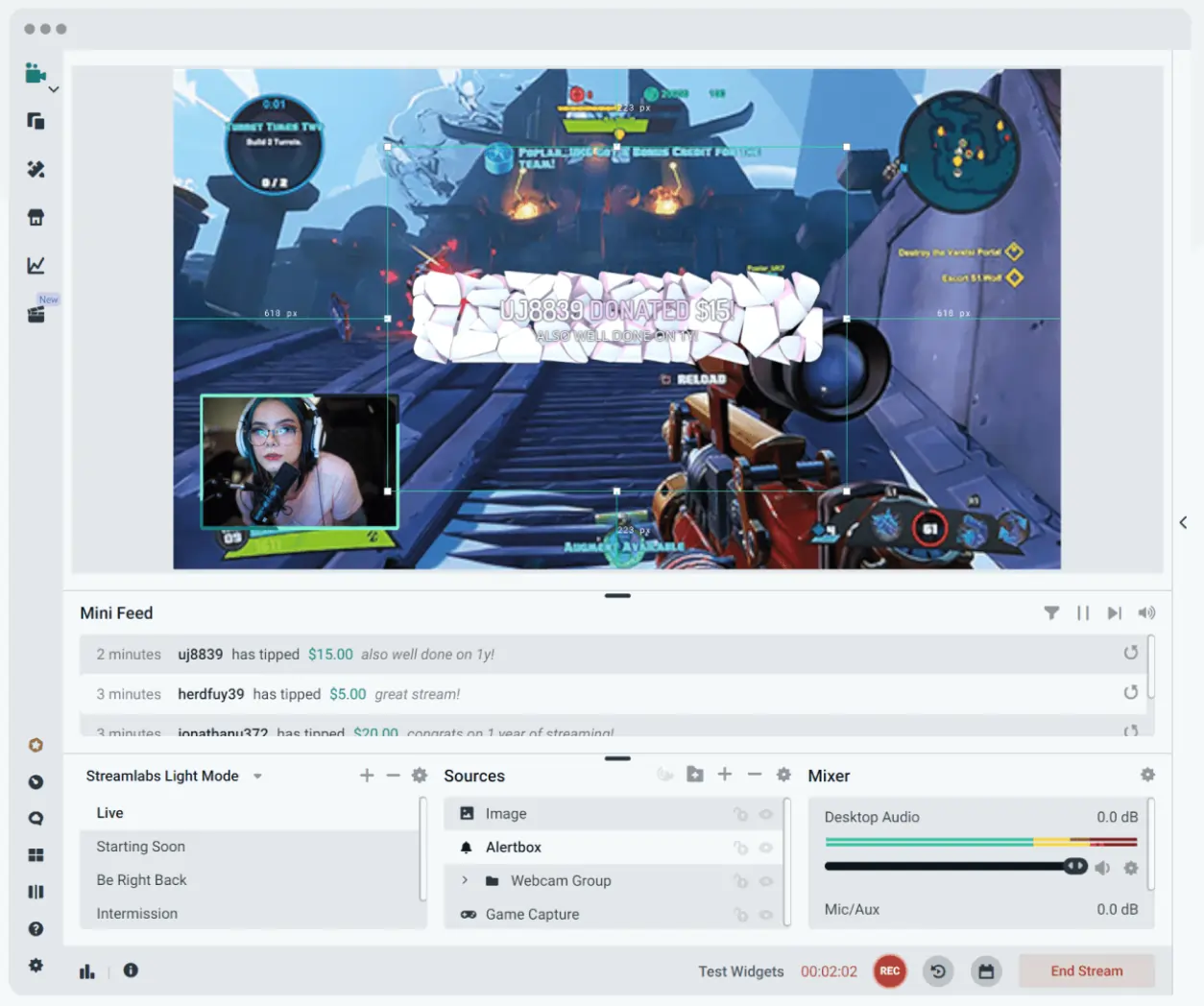The image size is (1204, 1006).
Task: Open the Editor scene view icon
Action: (x=35, y=74)
